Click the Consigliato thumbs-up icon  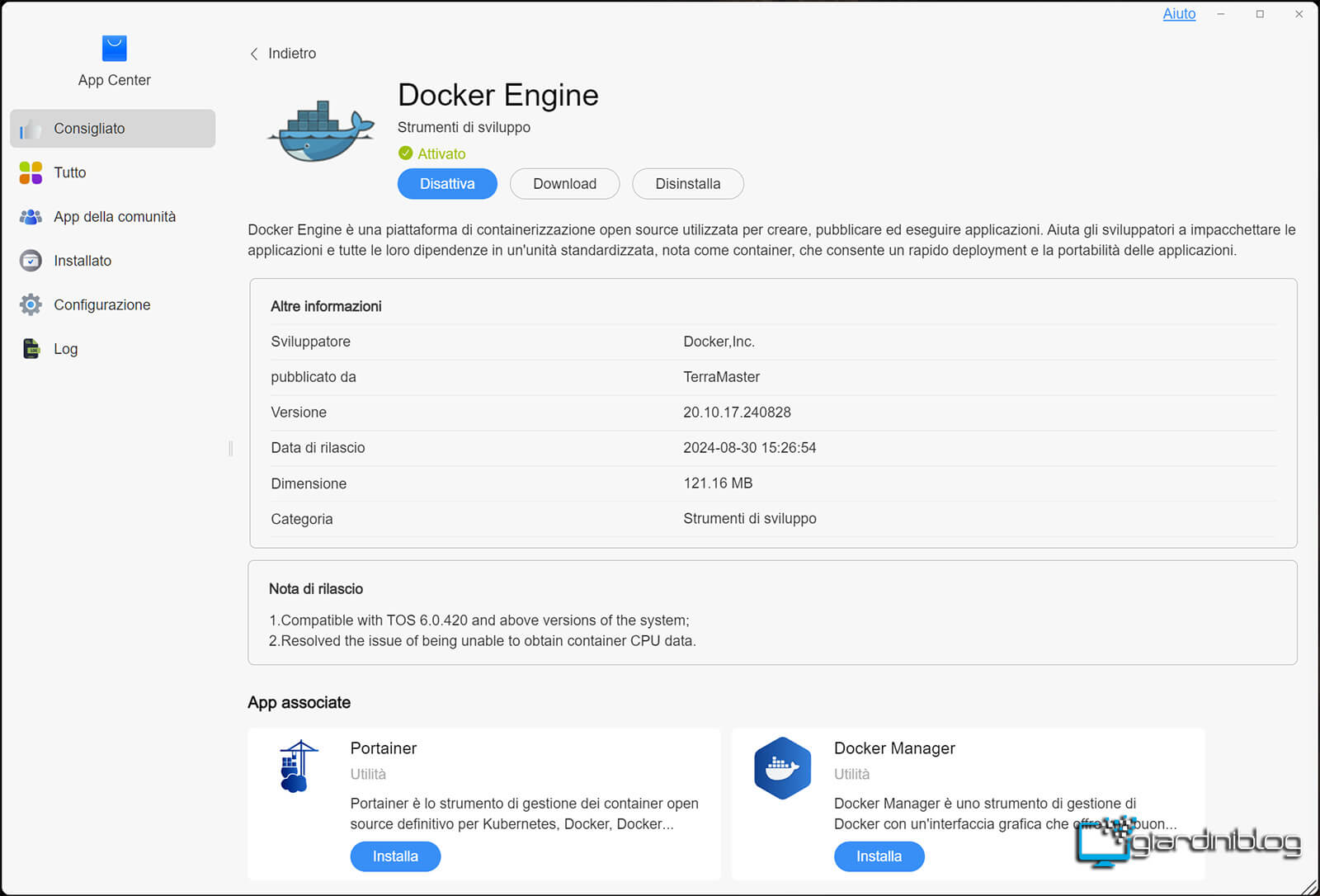click(x=31, y=129)
